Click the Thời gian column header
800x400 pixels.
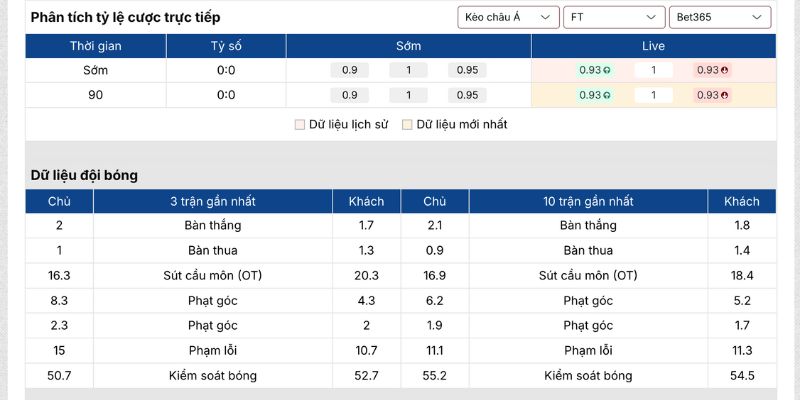click(x=95, y=46)
